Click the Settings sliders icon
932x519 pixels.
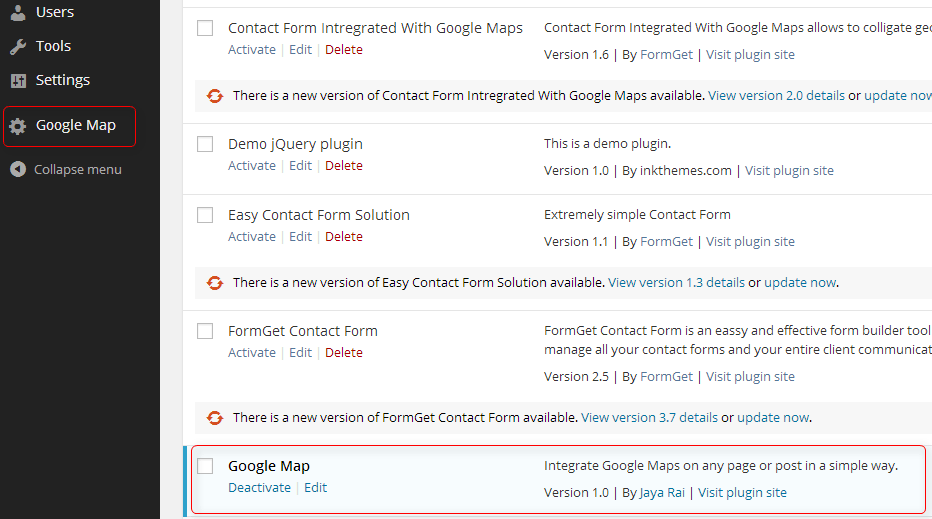coord(18,80)
